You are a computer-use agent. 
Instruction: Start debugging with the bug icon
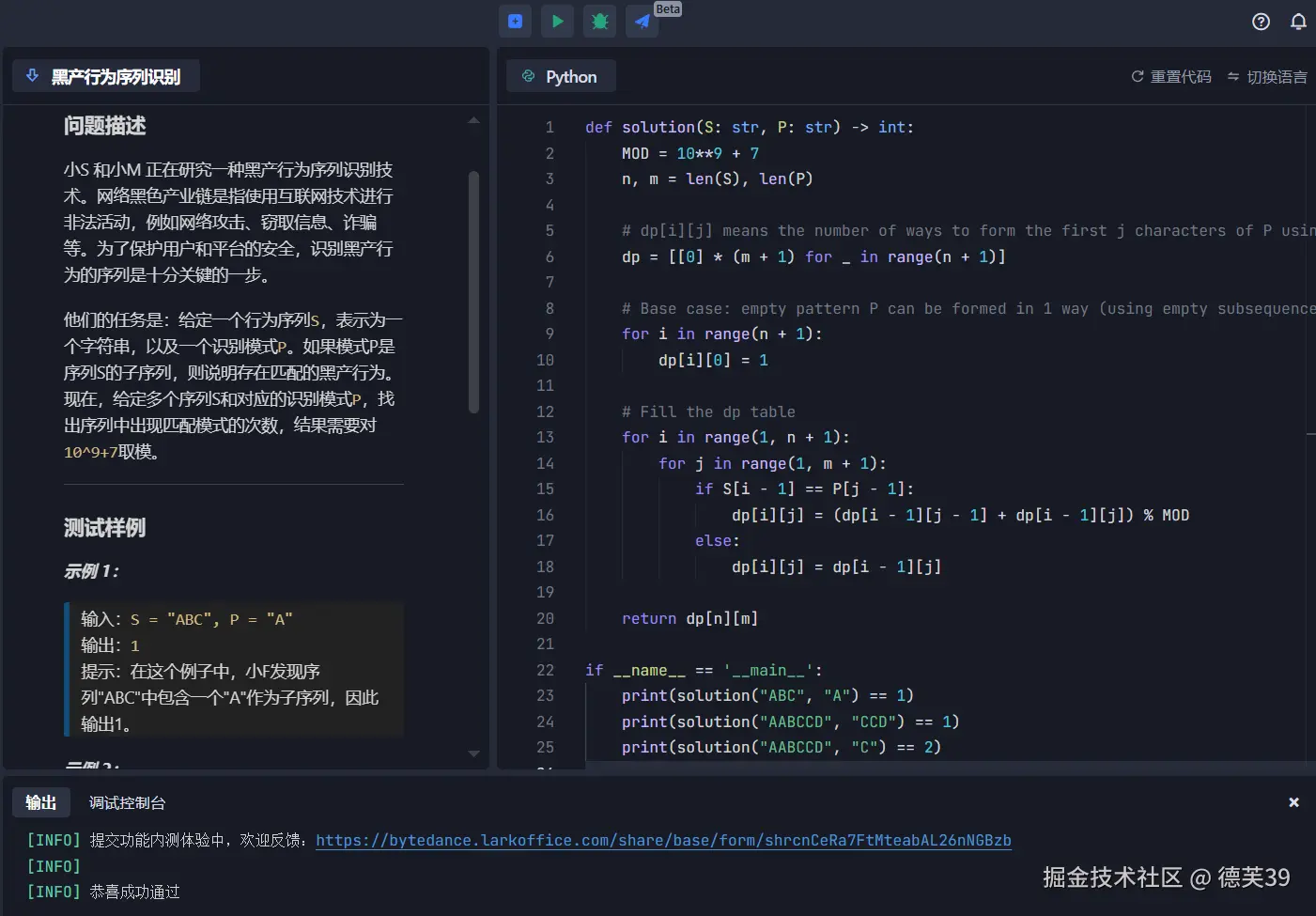coord(600,21)
